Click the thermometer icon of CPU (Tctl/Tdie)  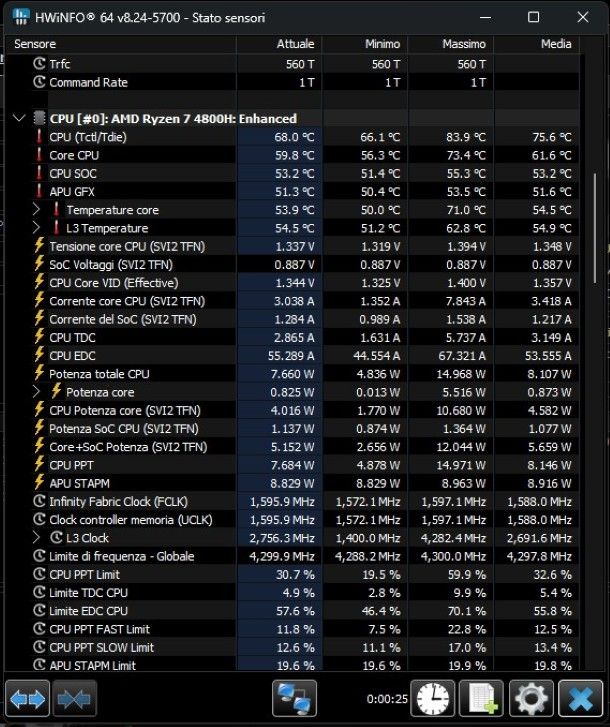(x=39, y=137)
